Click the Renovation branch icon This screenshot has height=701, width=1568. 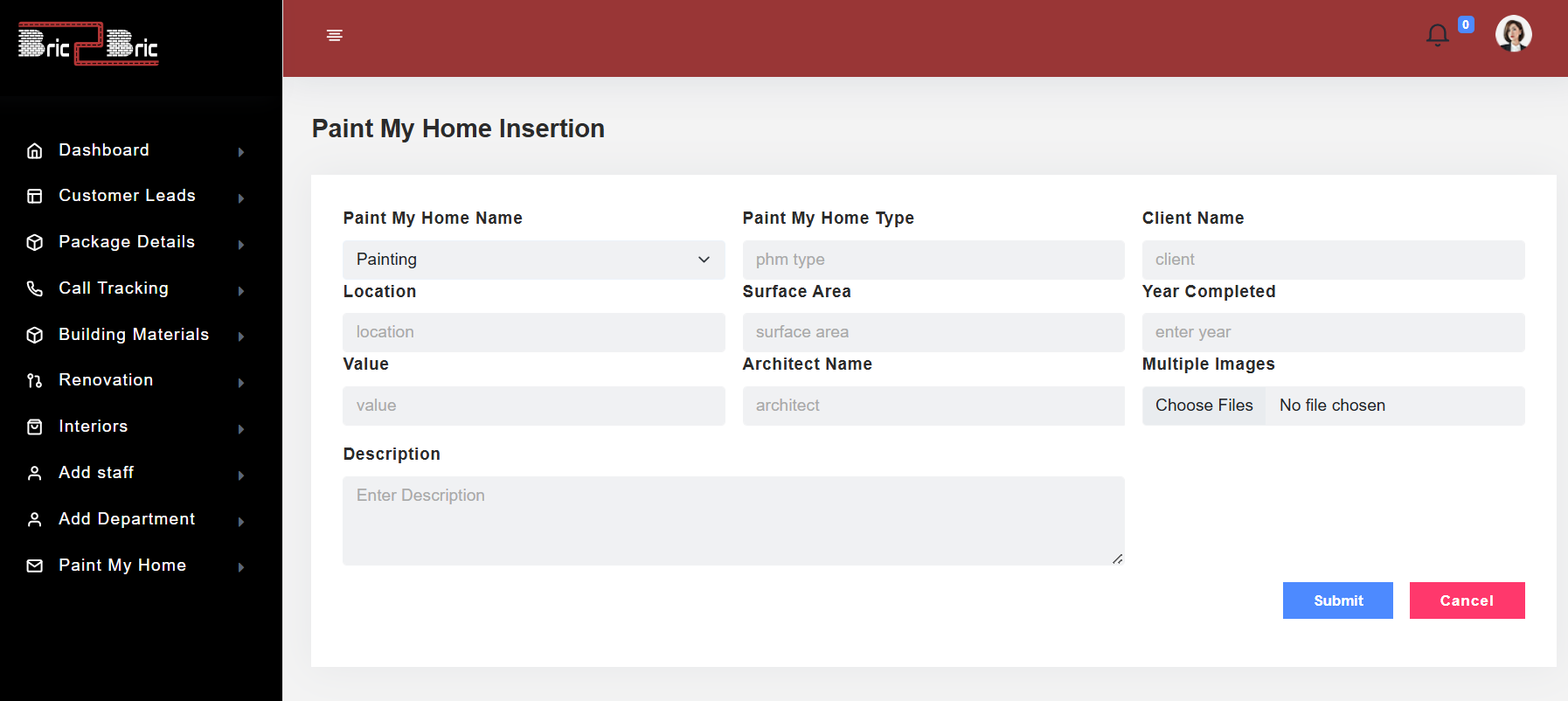click(x=35, y=380)
